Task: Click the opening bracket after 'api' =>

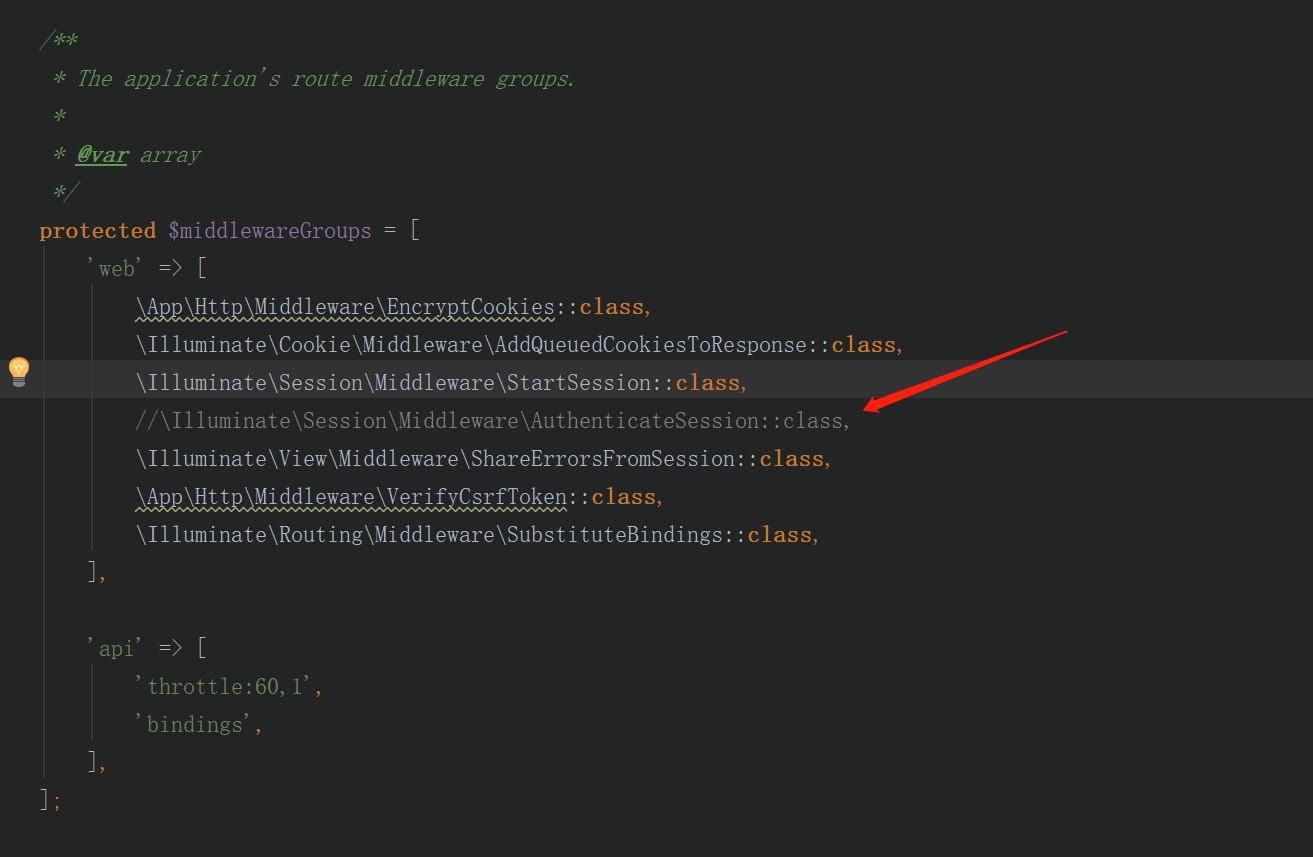Action: click(x=202, y=649)
